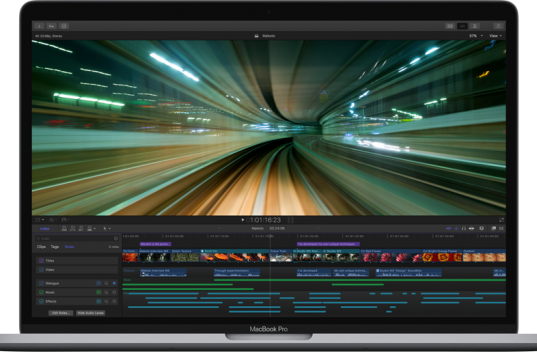The width and height of the screenshot is (537, 360).
Task: Switch to the Tags tab
Action: tap(55, 247)
